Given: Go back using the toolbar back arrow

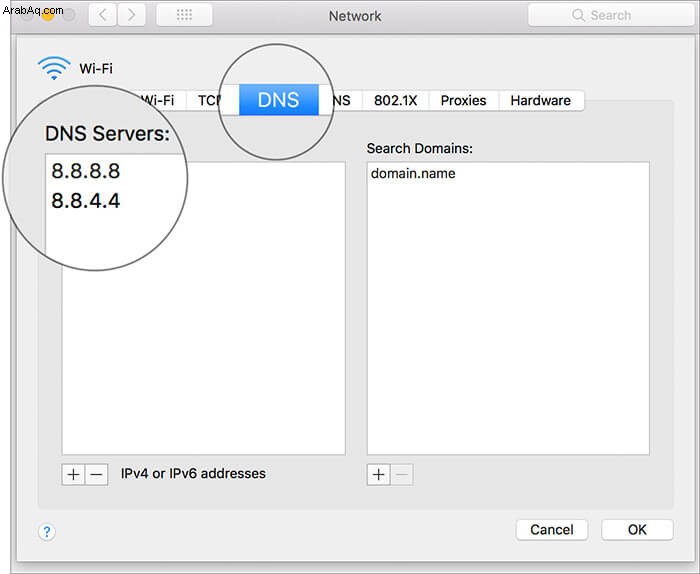Looking at the screenshot, I should click(103, 15).
